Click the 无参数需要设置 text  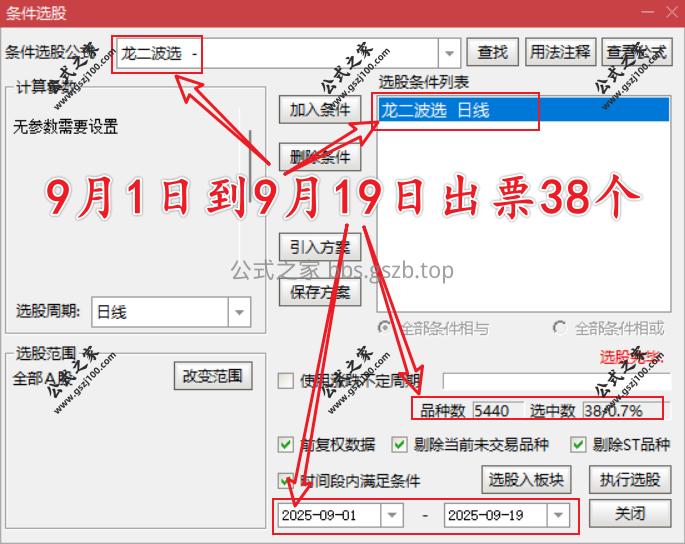coord(66,127)
